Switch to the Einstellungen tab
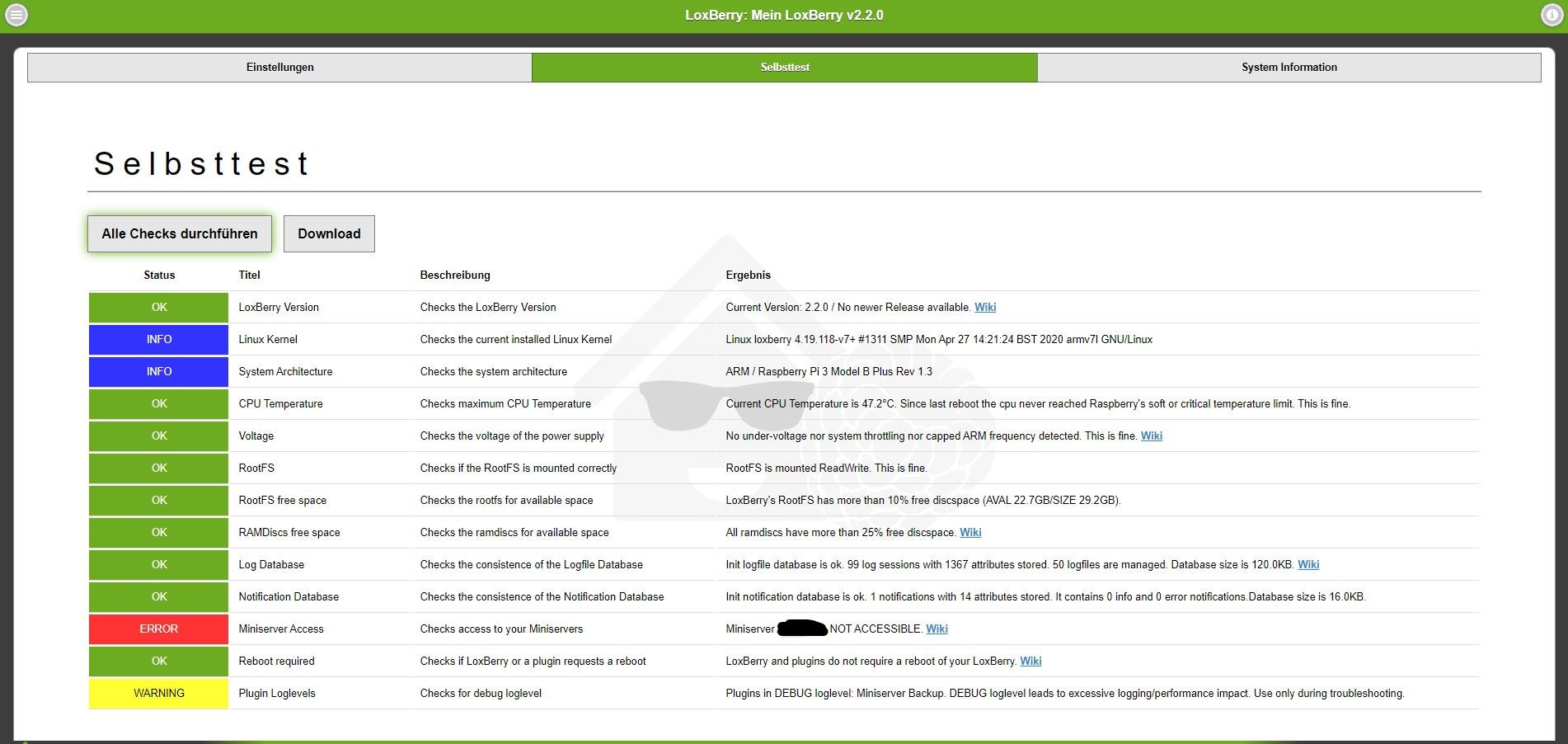 (x=279, y=68)
